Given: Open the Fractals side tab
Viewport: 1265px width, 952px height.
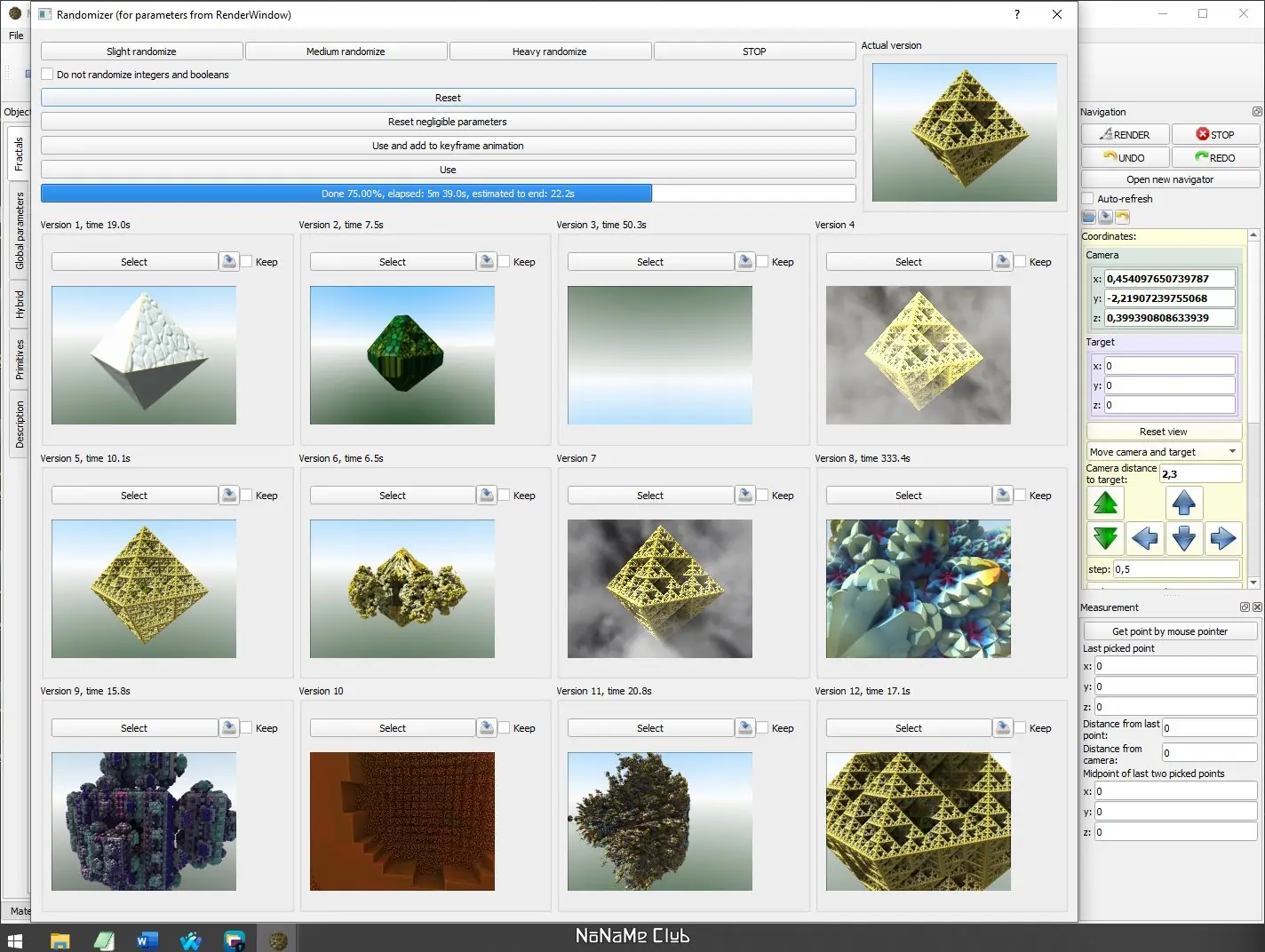Looking at the screenshot, I should coord(19,154).
